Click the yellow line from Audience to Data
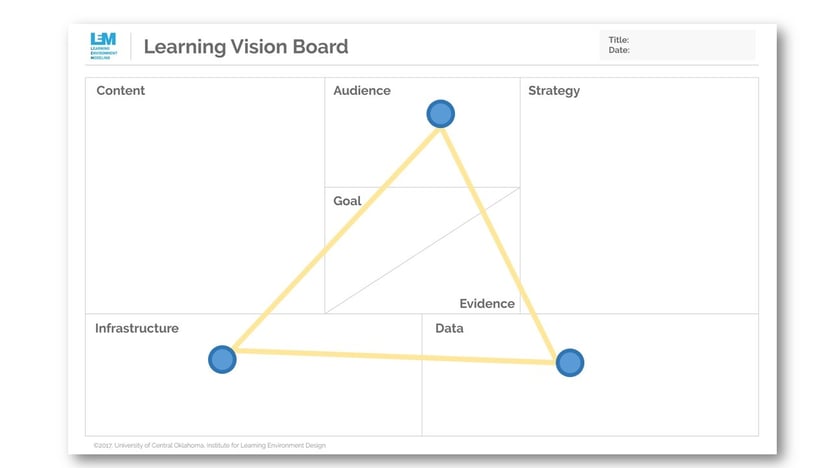Viewport: 832px width, 468px height. click(x=499, y=244)
